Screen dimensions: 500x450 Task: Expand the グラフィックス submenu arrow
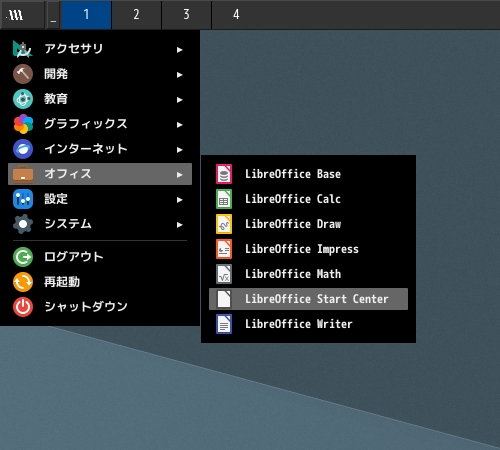[180, 125]
